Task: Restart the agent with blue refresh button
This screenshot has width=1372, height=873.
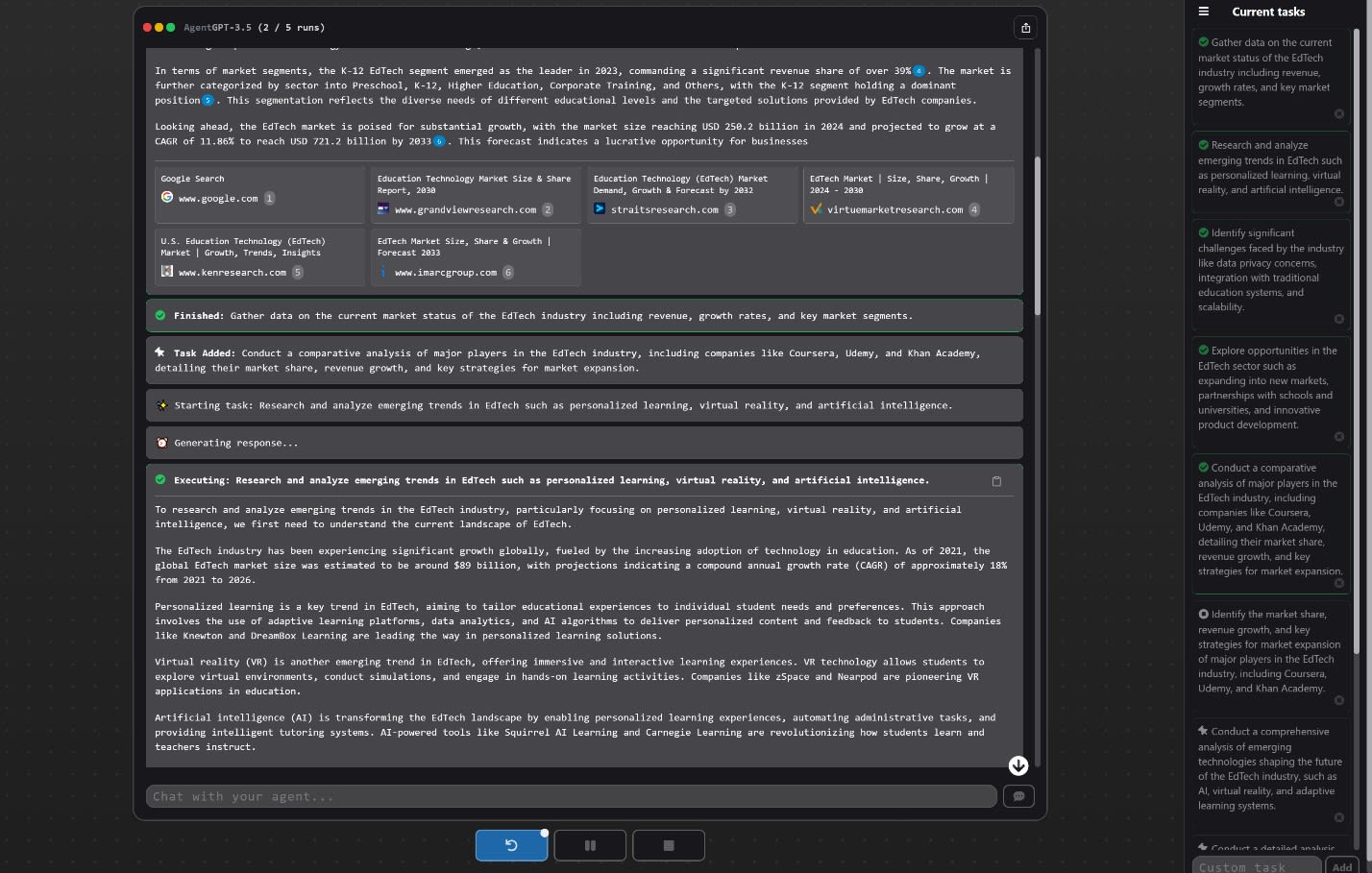Action: 511,845
